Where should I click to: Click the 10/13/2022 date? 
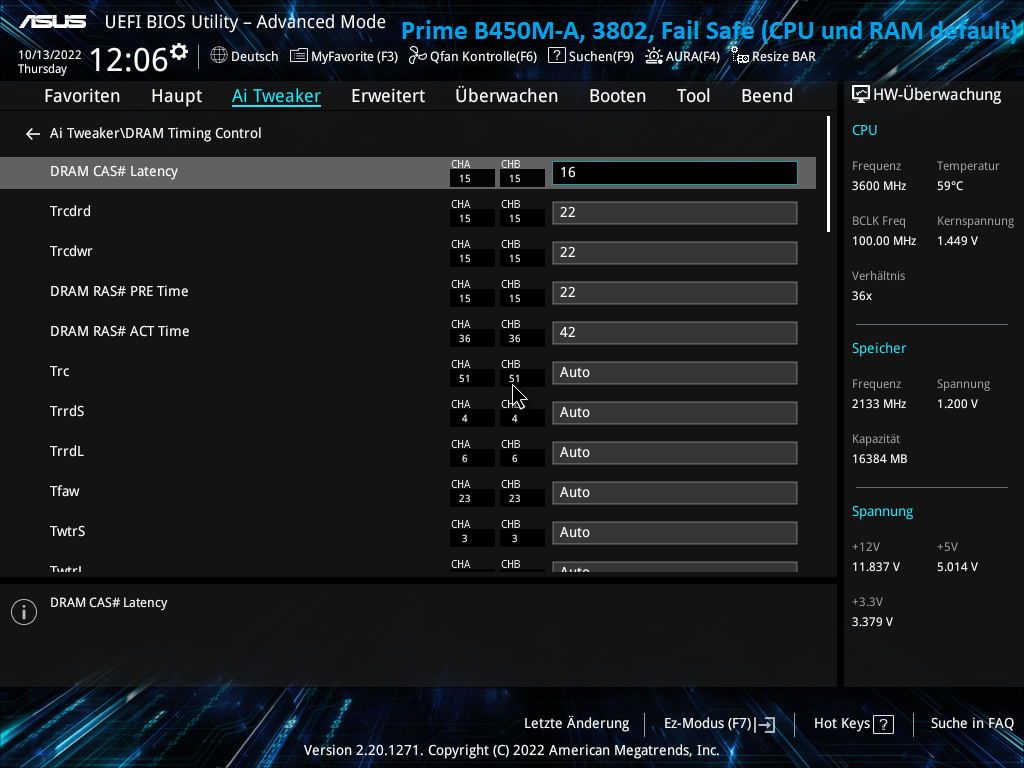tap(50, 55)
